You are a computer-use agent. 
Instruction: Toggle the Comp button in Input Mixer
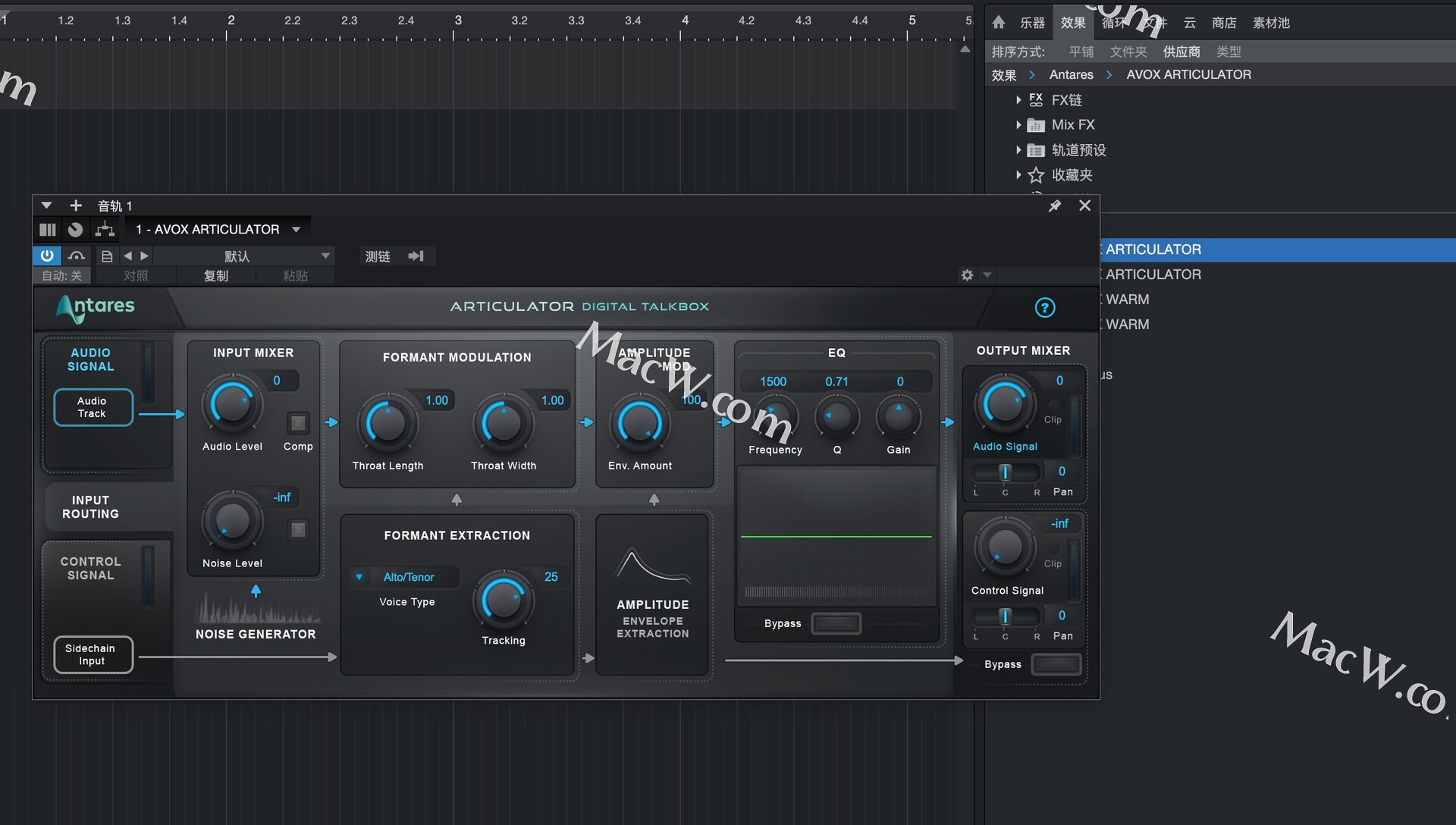(298, 423)
